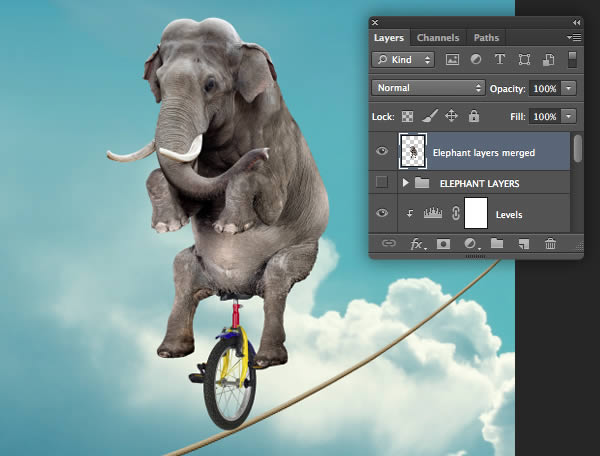
Task: Show the ELEPHANT LAYERS group
Action: (x=382, y=182)
